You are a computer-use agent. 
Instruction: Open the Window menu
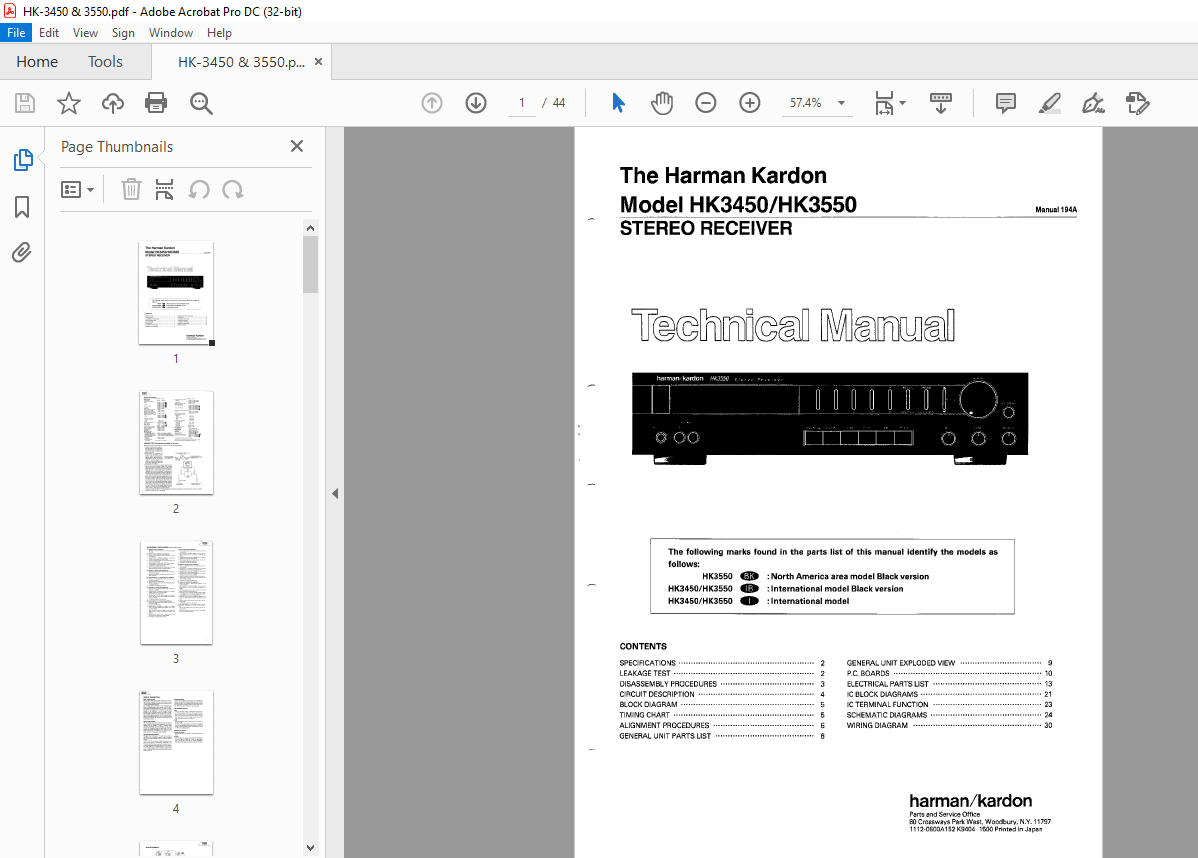[170, 33]
